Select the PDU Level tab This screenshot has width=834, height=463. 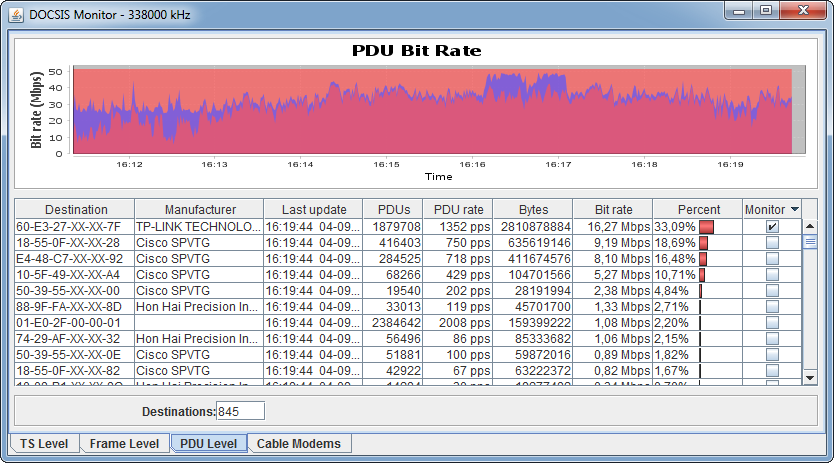pos(208,443)
